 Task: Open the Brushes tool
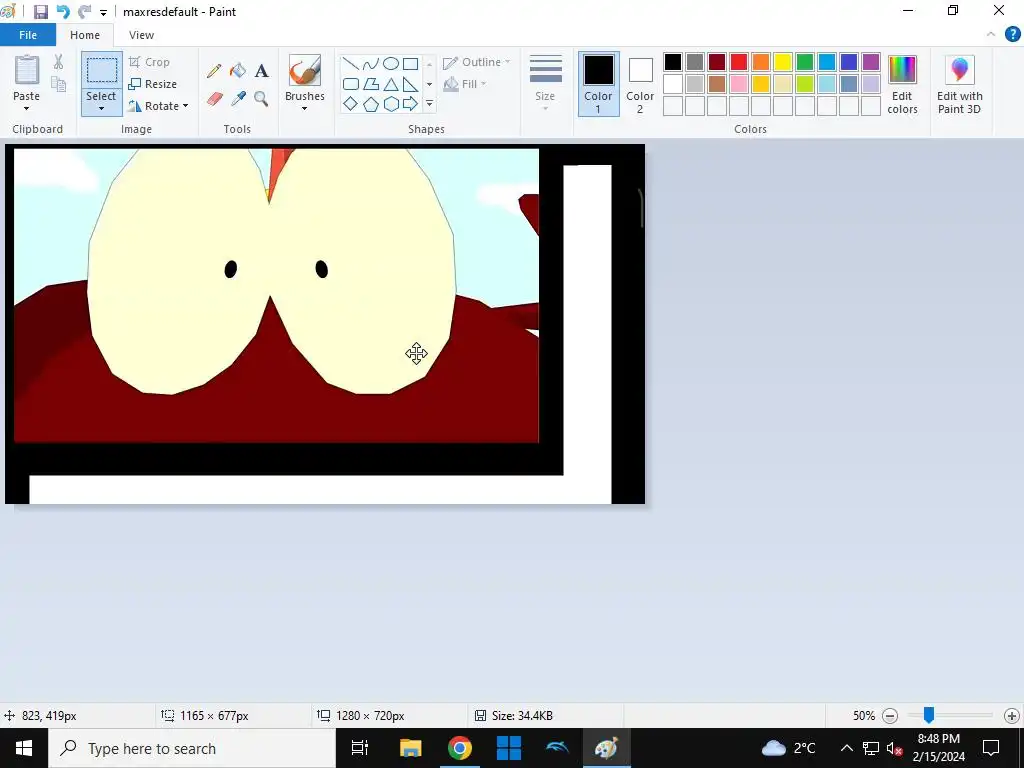(x=304, y=71)
